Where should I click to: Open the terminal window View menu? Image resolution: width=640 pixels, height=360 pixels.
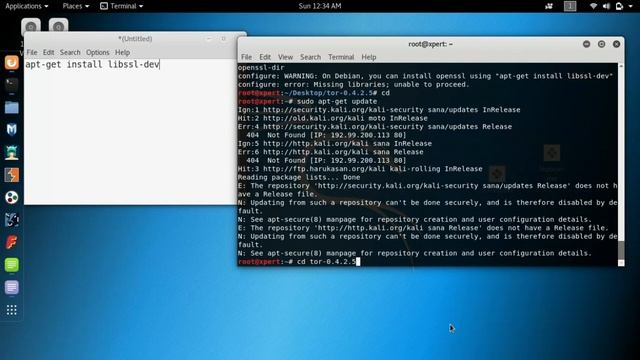(x=285, y=57)
